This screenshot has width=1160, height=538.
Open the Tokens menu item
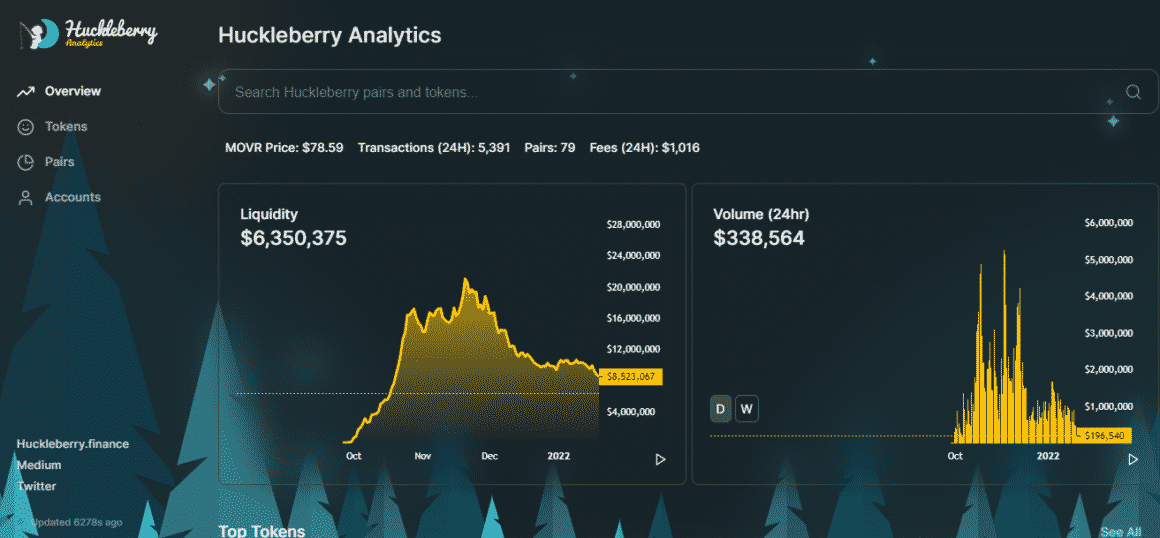(x=66, y=127)
